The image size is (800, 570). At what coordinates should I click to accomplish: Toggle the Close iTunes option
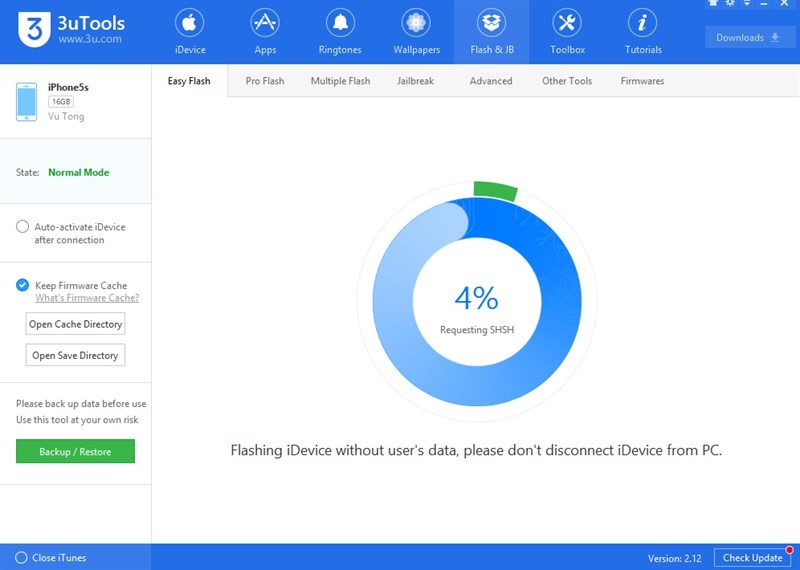click(x=21, y=557)
